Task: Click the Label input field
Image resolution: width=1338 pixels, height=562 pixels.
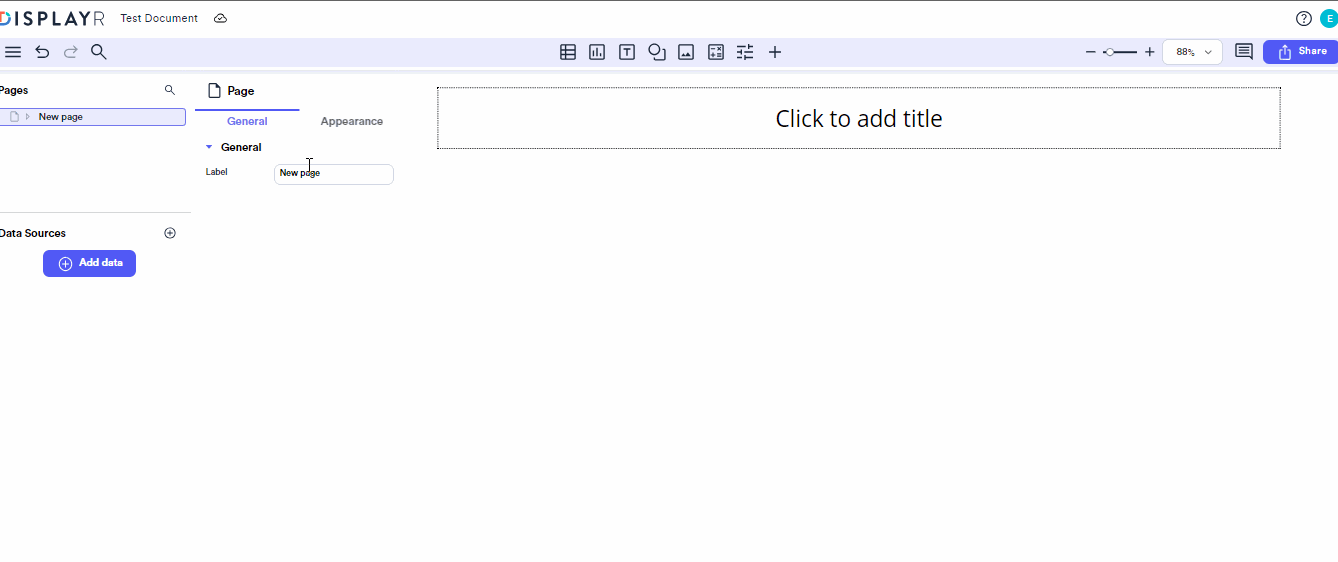Action: tap(334, 174)
